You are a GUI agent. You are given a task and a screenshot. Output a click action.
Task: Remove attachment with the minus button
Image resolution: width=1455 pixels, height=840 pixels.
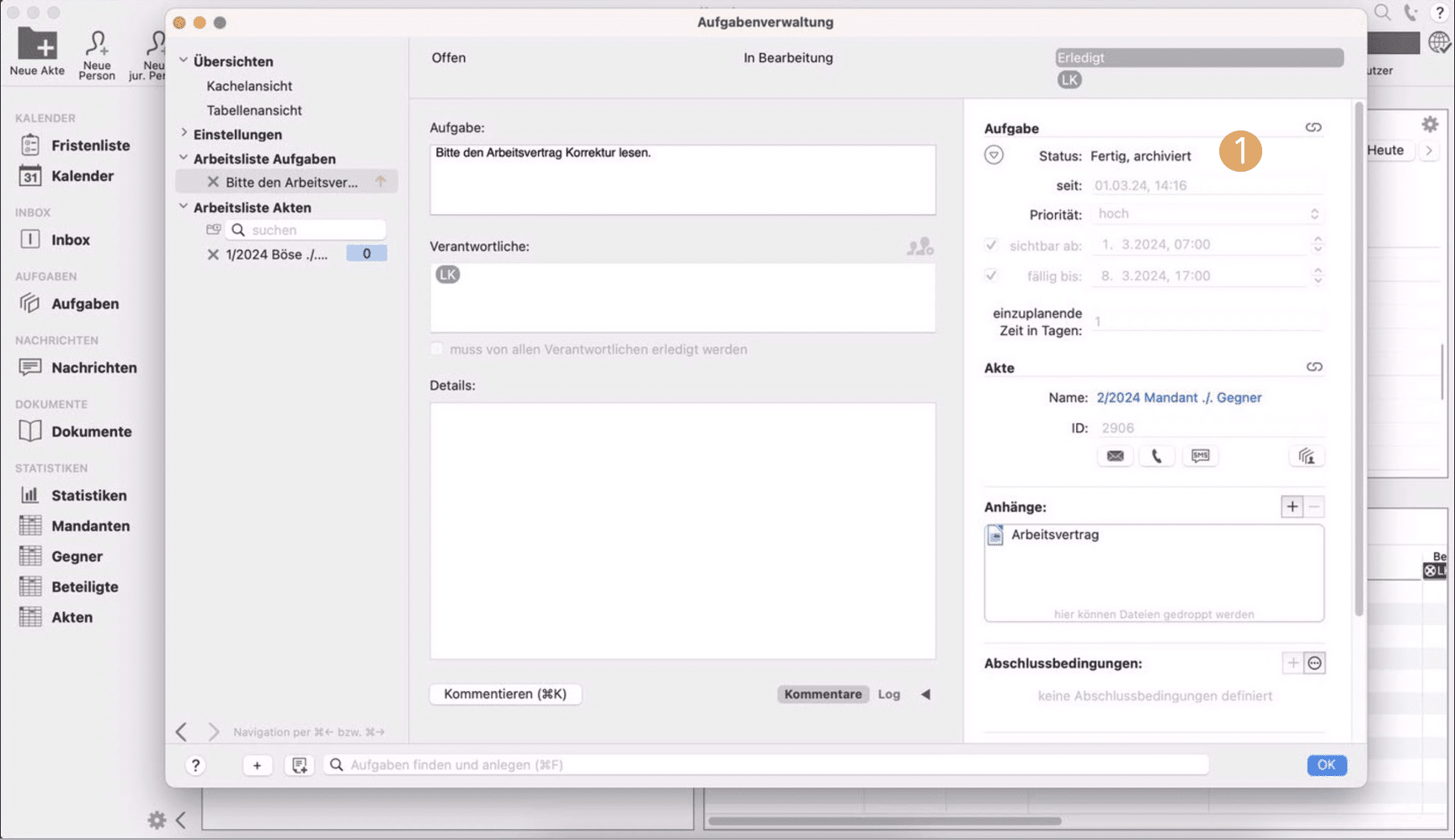pos(1314,507)
